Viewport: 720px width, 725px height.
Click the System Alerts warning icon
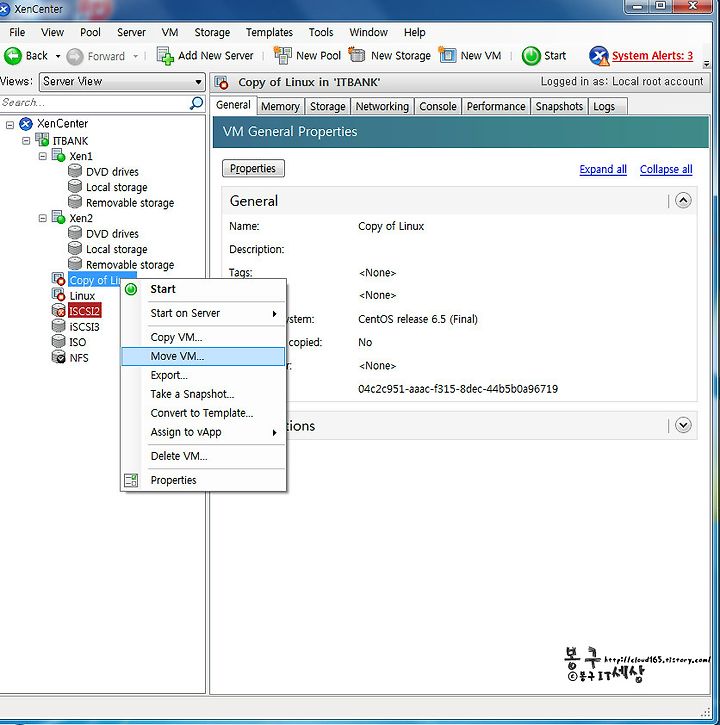(599, 56)
